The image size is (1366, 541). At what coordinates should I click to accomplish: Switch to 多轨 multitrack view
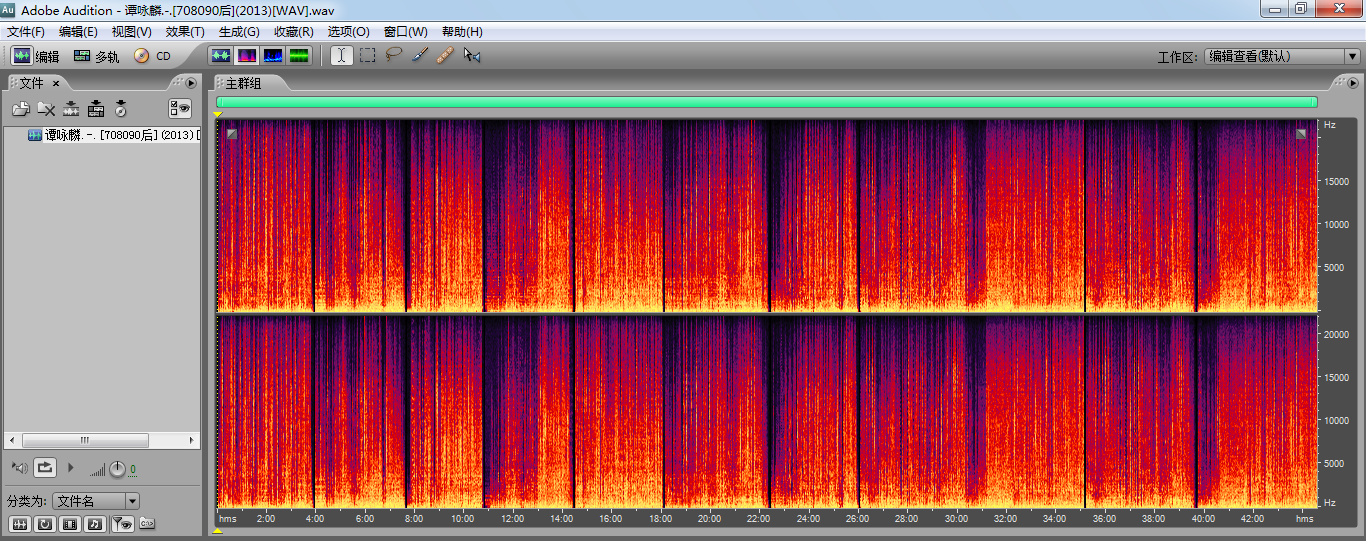pos(96,56)
